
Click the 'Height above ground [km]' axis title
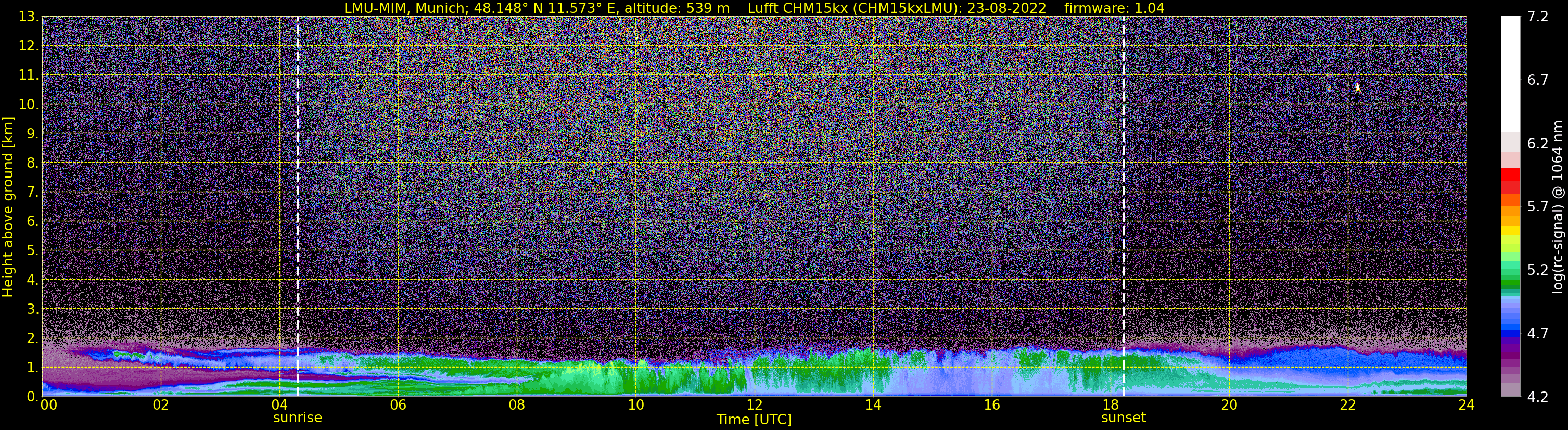pyautogui.click(x=8, y=207)
